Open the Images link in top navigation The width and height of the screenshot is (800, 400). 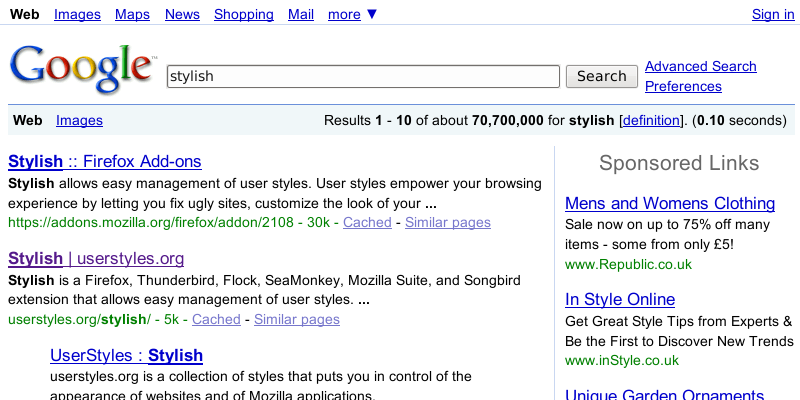click(78, 14)
